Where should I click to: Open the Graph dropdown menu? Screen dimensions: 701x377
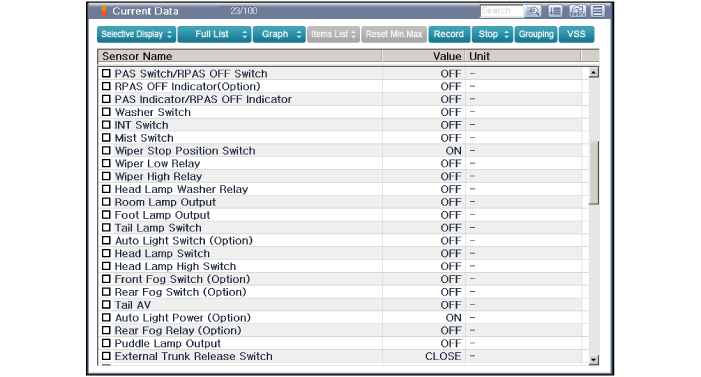click(x=279, y=34)
